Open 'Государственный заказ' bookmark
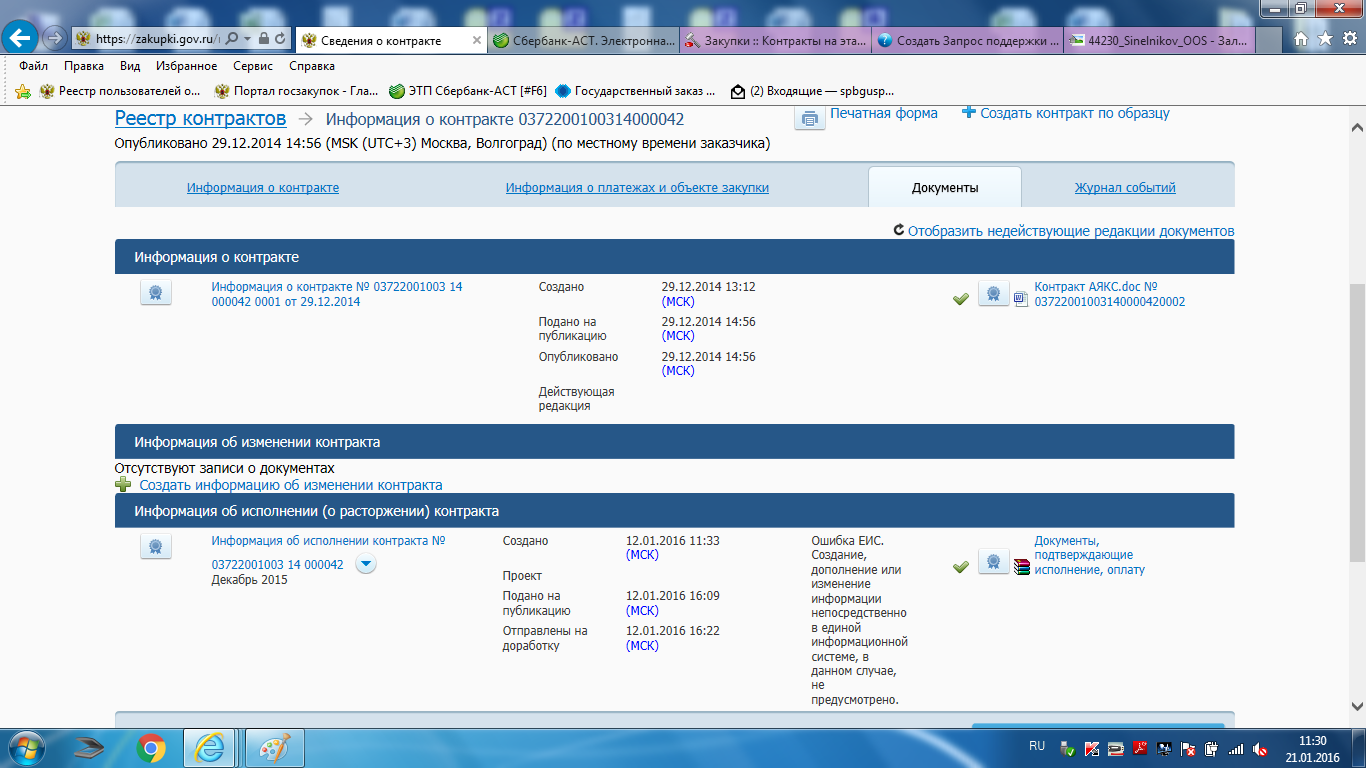Image resolution: width=1366 pixels, height=768 pixels. pyautogui.click(x=636, y=91)
